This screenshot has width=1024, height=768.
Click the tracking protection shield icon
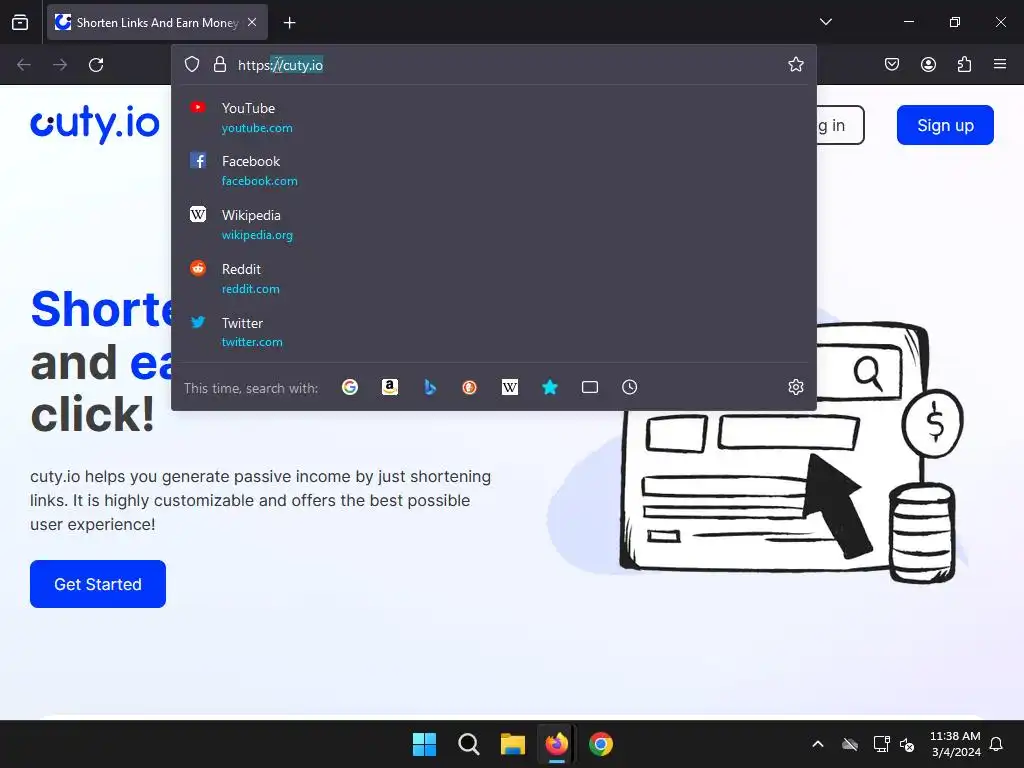click(191, 65)
